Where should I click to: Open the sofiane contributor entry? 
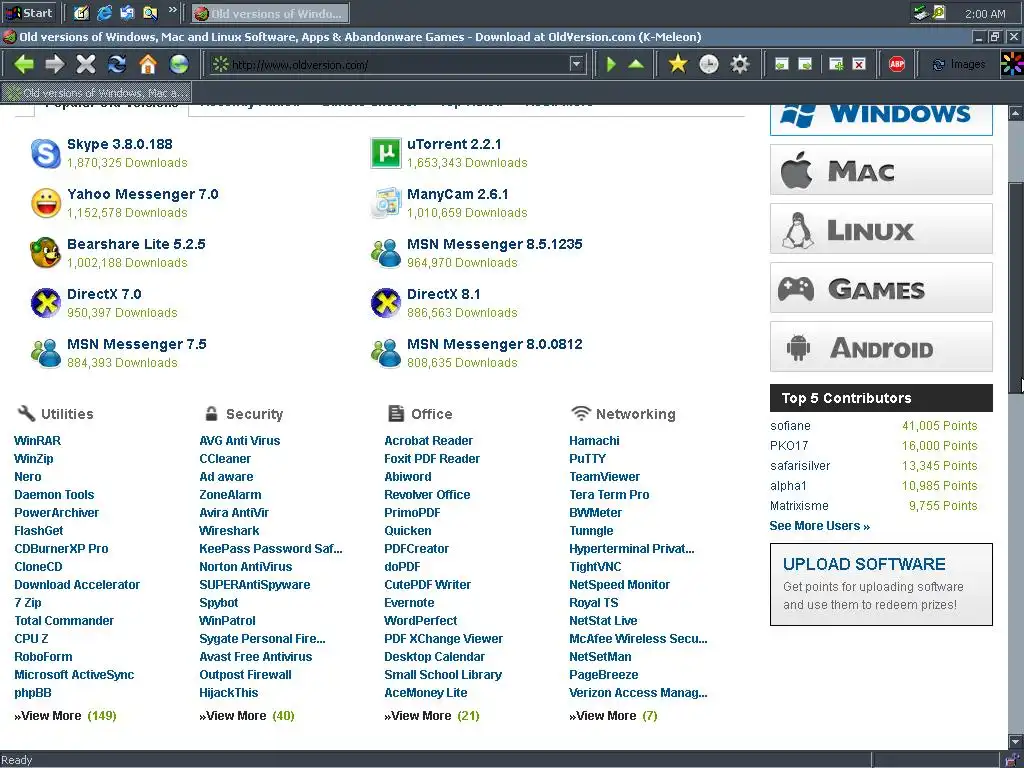tap(790, 426)
